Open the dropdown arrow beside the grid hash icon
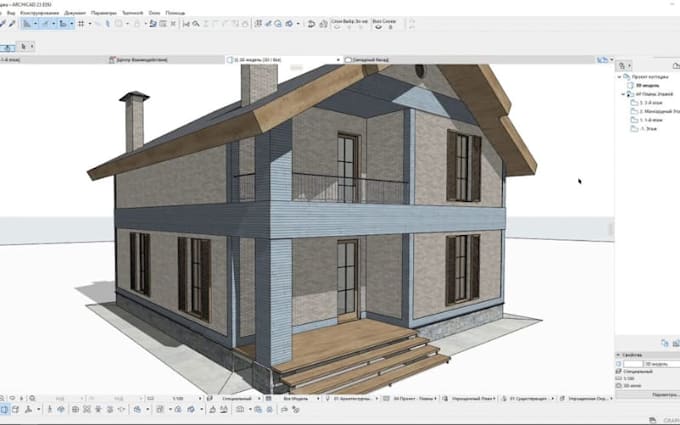This screenshot has width=680, height=425. pyautogui.click(x=89, y=24)
